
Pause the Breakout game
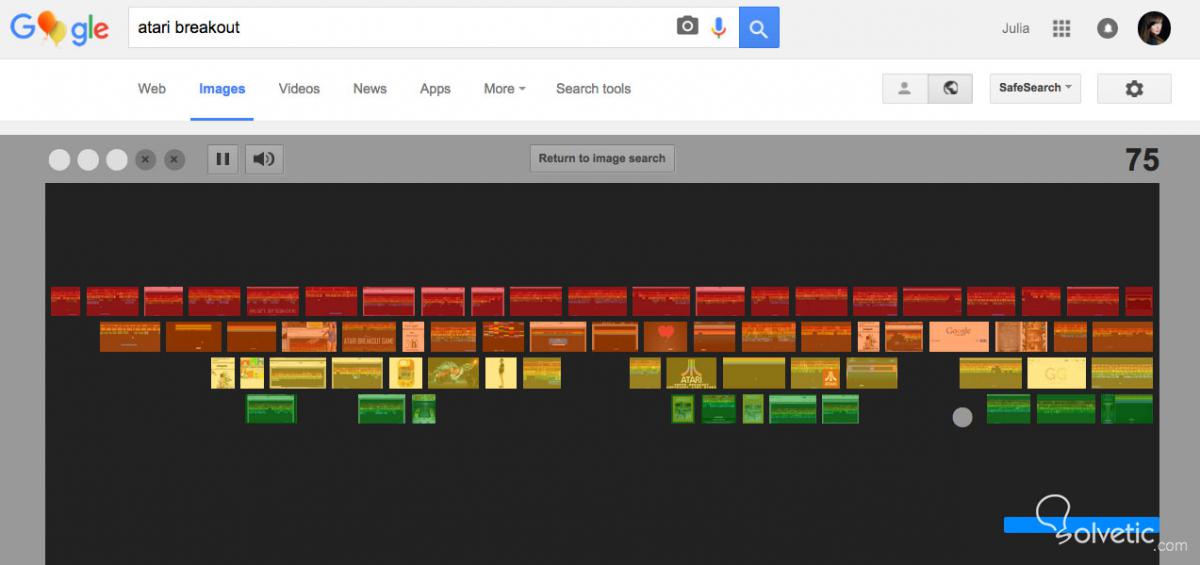223,159
